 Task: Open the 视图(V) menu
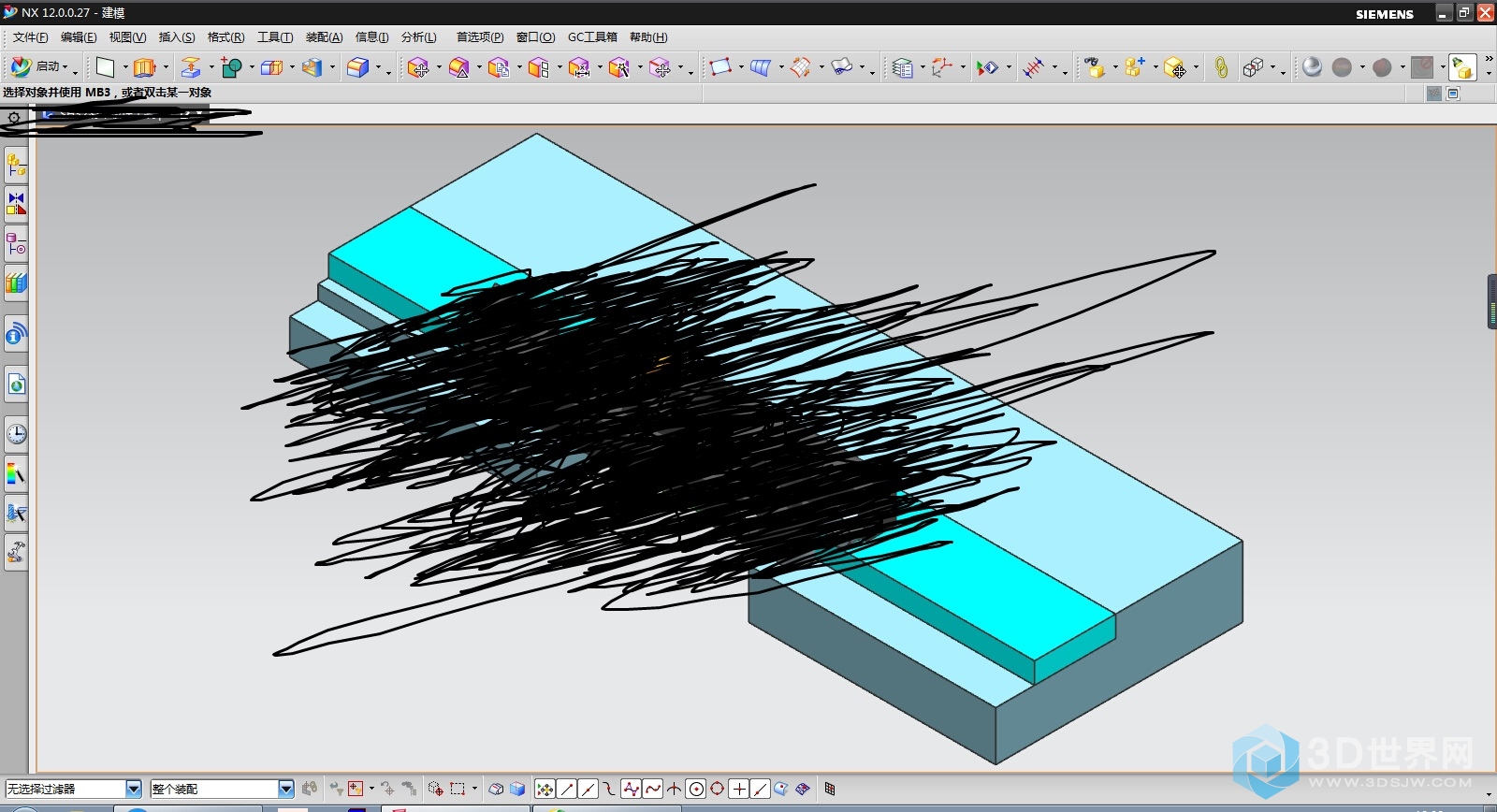(x=127, y=37)
